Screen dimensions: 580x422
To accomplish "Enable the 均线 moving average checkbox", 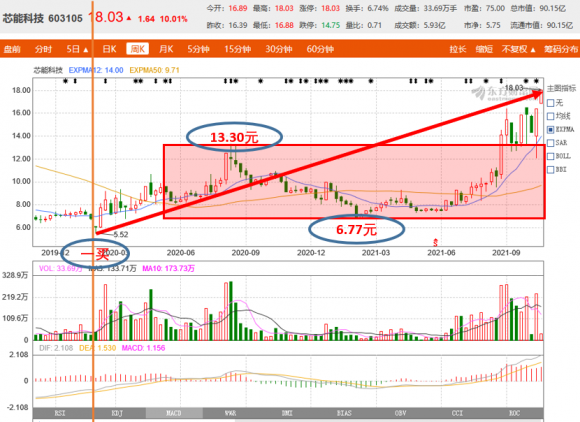I will pyautogui.click(x=550, y=117).
